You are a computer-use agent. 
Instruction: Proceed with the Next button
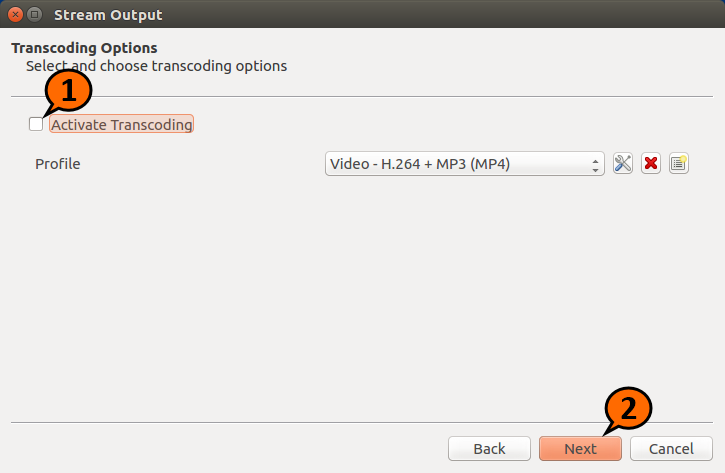click(x=580, y=449)
